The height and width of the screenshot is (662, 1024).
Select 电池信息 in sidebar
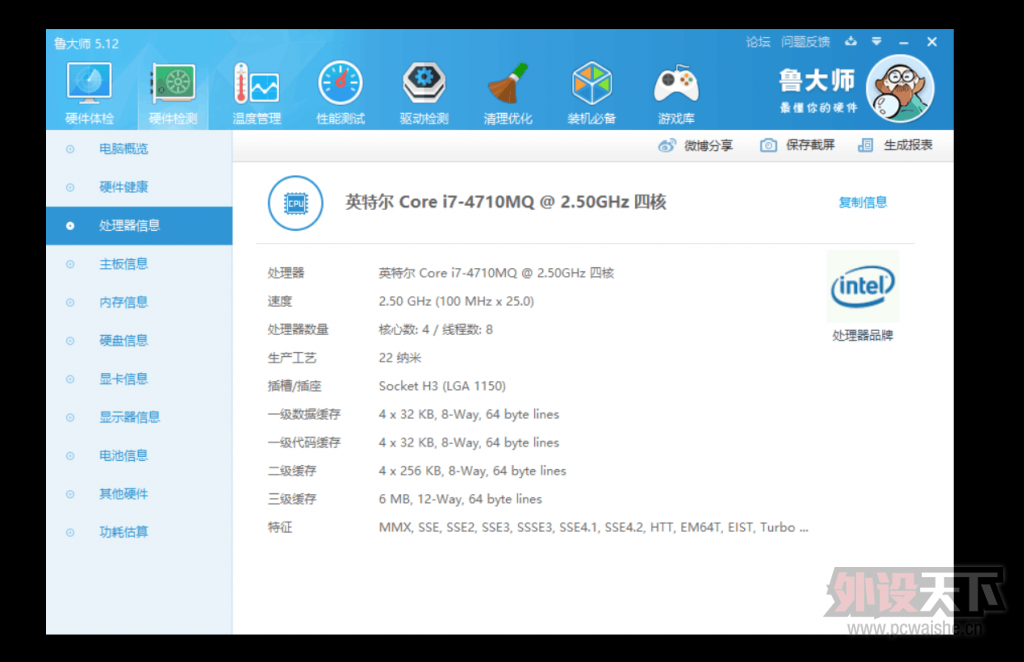pyautogui.click(x=139, y=456)
